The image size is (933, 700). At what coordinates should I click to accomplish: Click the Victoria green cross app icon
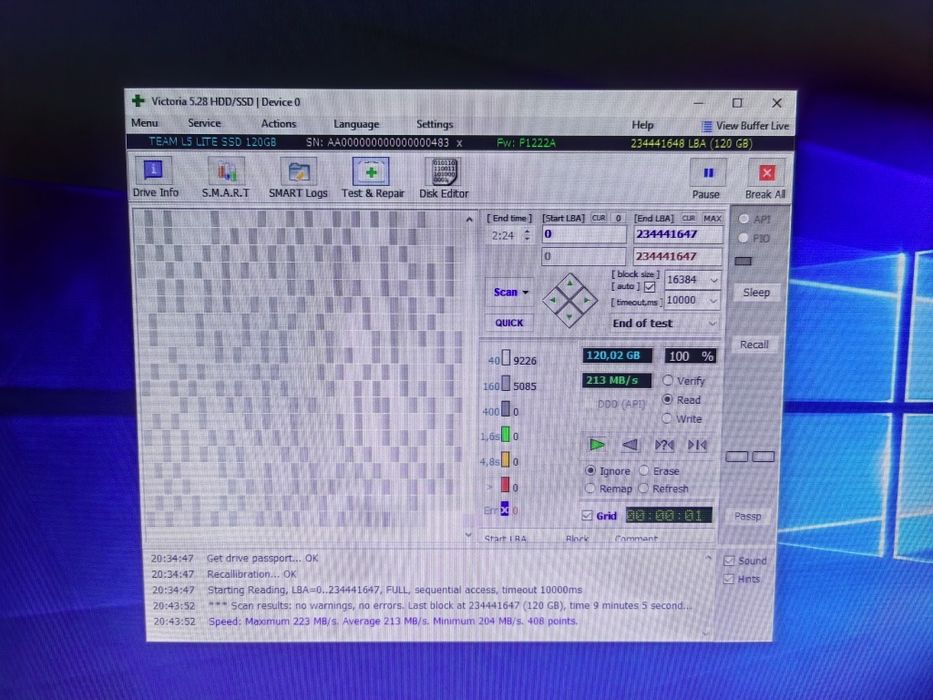138,101
